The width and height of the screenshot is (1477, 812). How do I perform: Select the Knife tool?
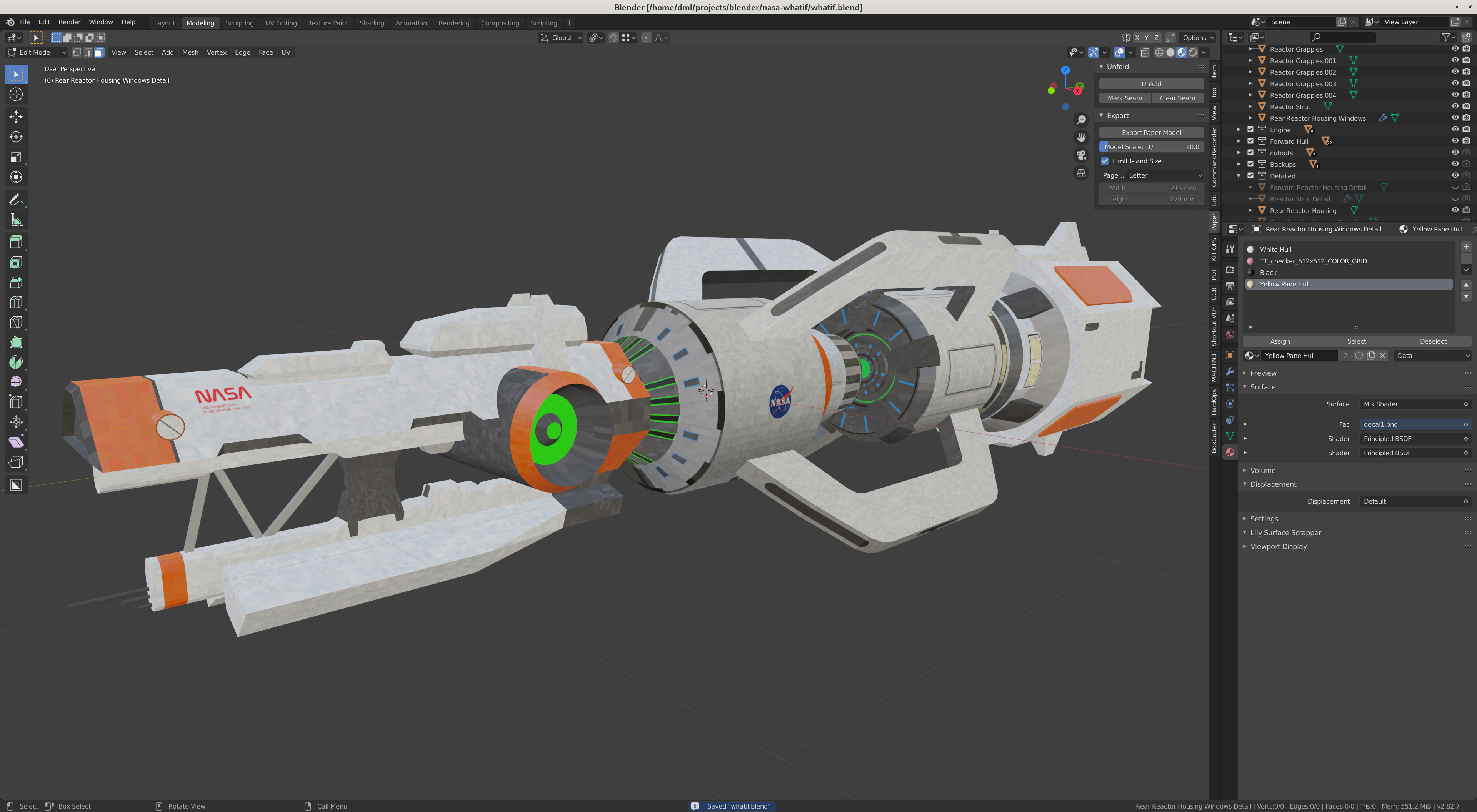click(16, 322)
